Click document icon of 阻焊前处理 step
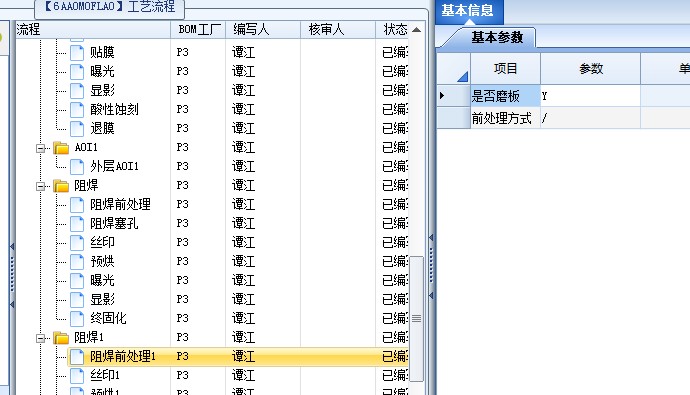The image size is (690, 395). coord(77,205)
